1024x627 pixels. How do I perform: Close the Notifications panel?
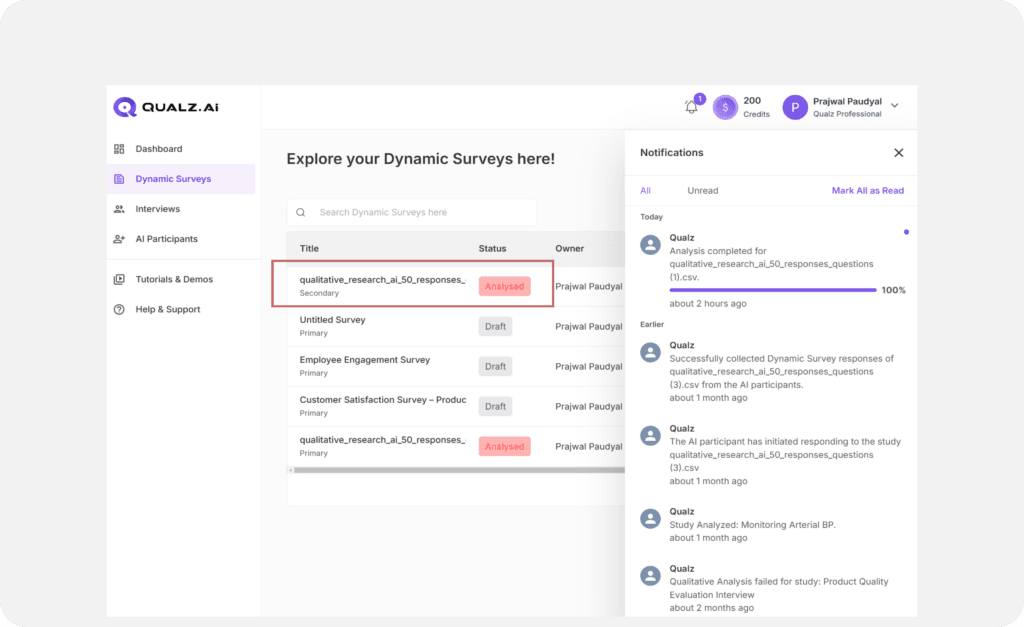[898, 153]
